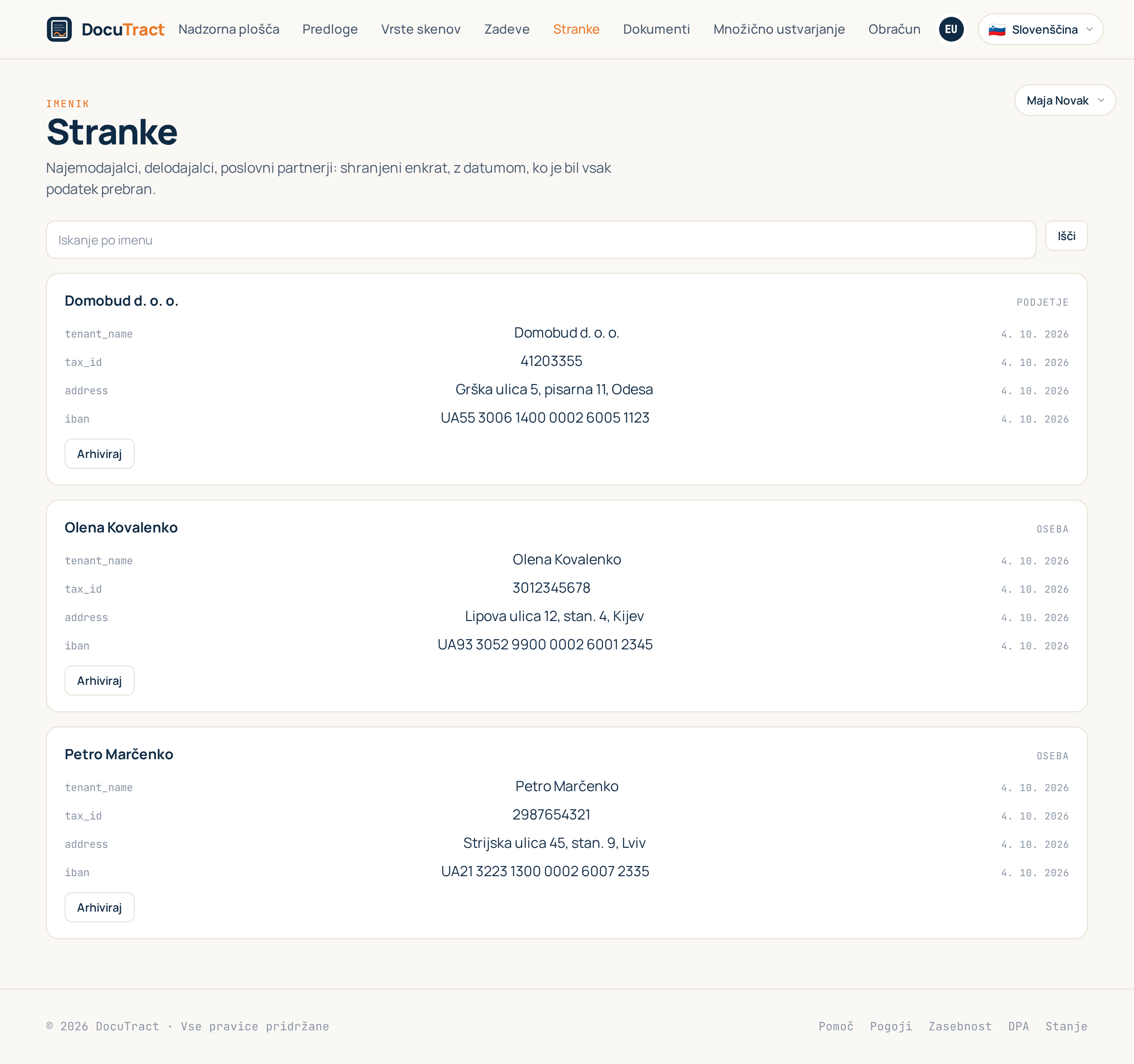
Task: Open Vrste skenov in navigation
Action: (420, 29)
